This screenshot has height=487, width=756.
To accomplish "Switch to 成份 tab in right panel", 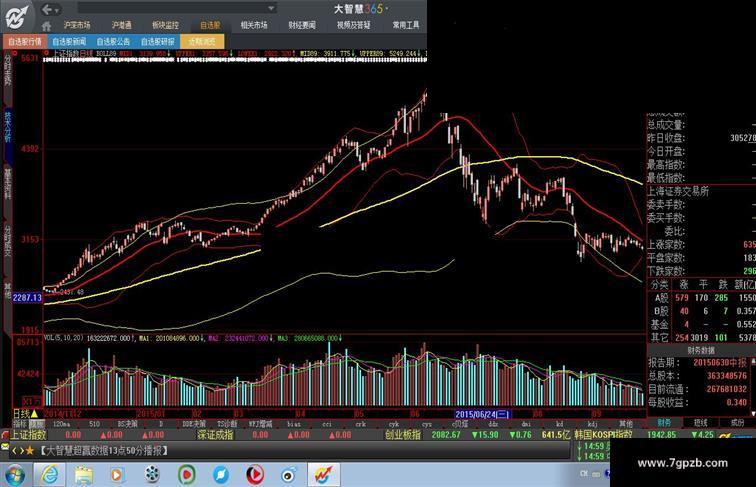I will point(737,423).
